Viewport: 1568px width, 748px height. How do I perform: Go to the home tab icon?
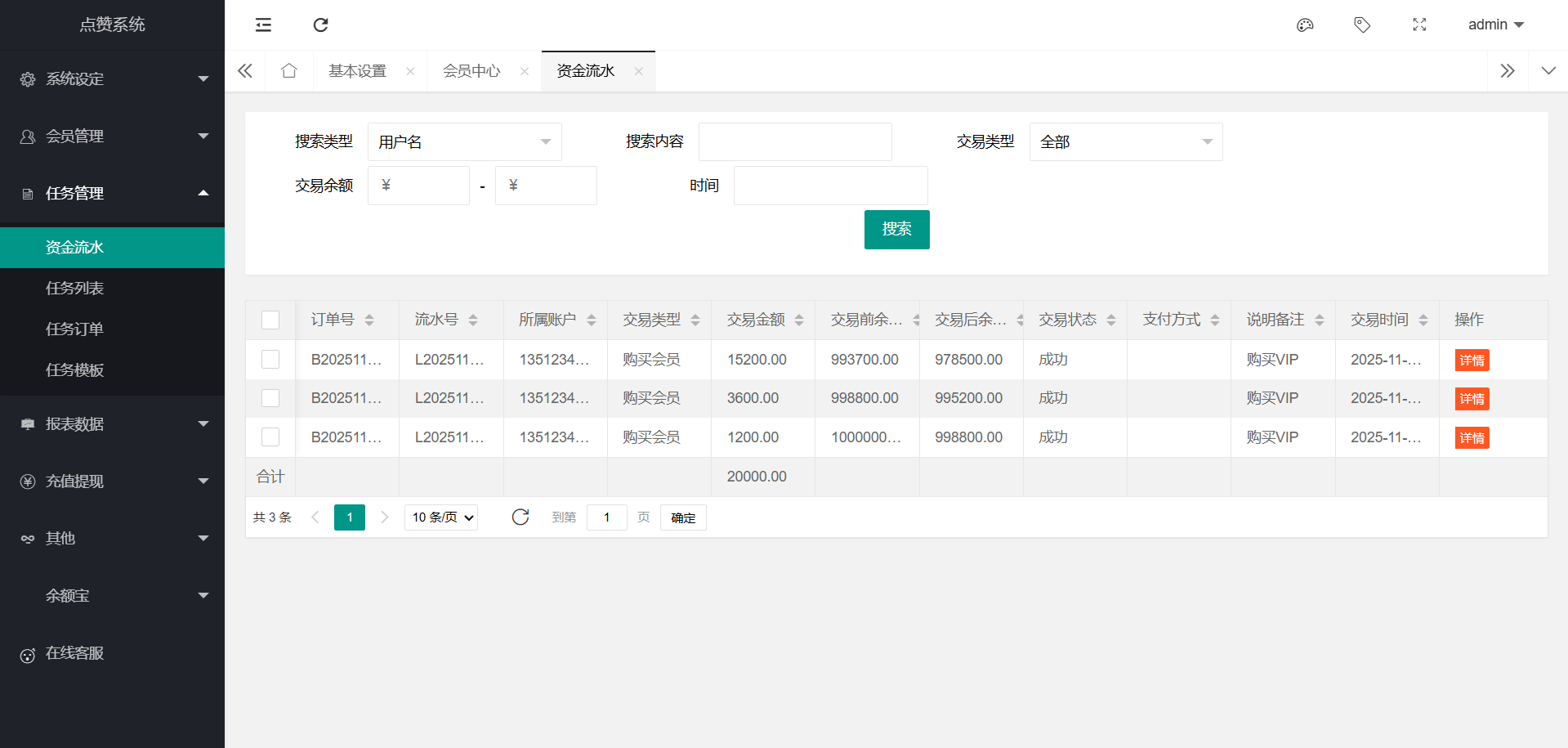click(288, 71)
